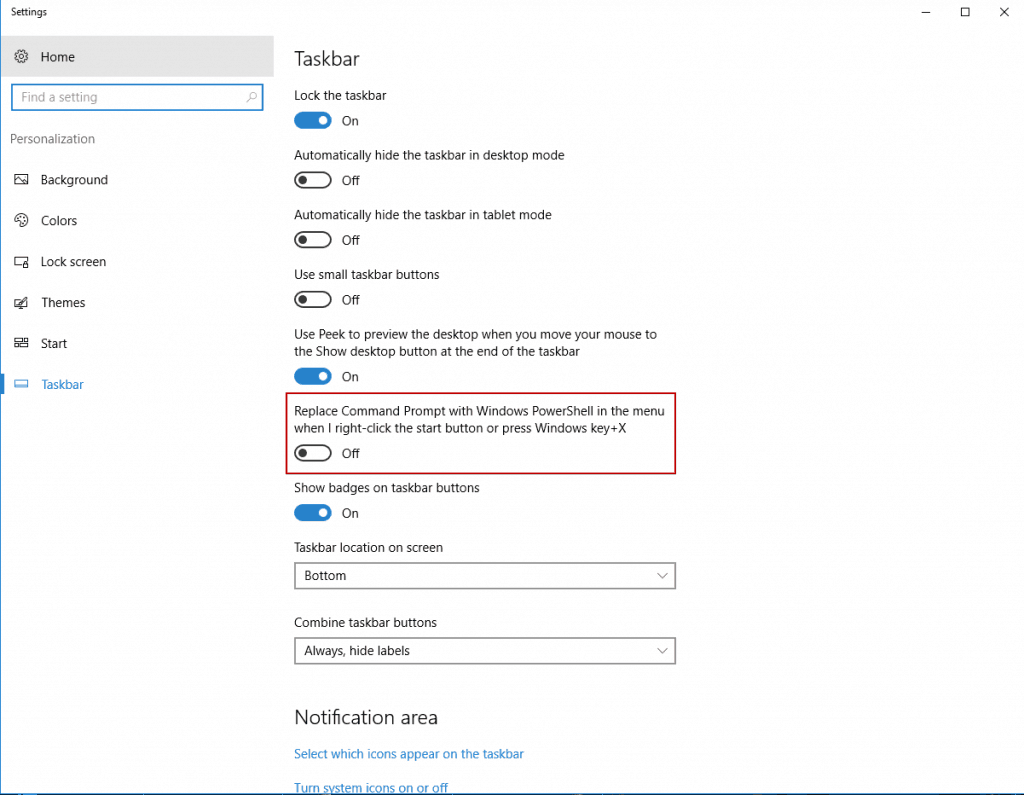Enable Replace Command Prompt with Windows PowerShell
1024x795 pixels.
click(312, 452)
